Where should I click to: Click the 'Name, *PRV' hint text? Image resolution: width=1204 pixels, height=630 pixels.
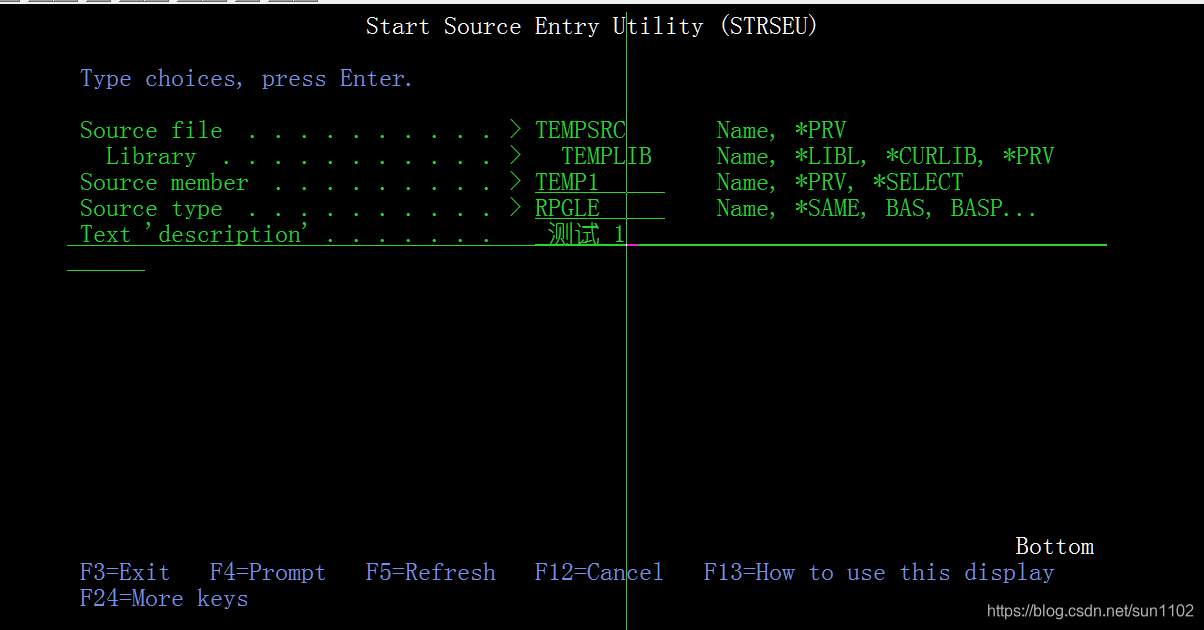781,131
